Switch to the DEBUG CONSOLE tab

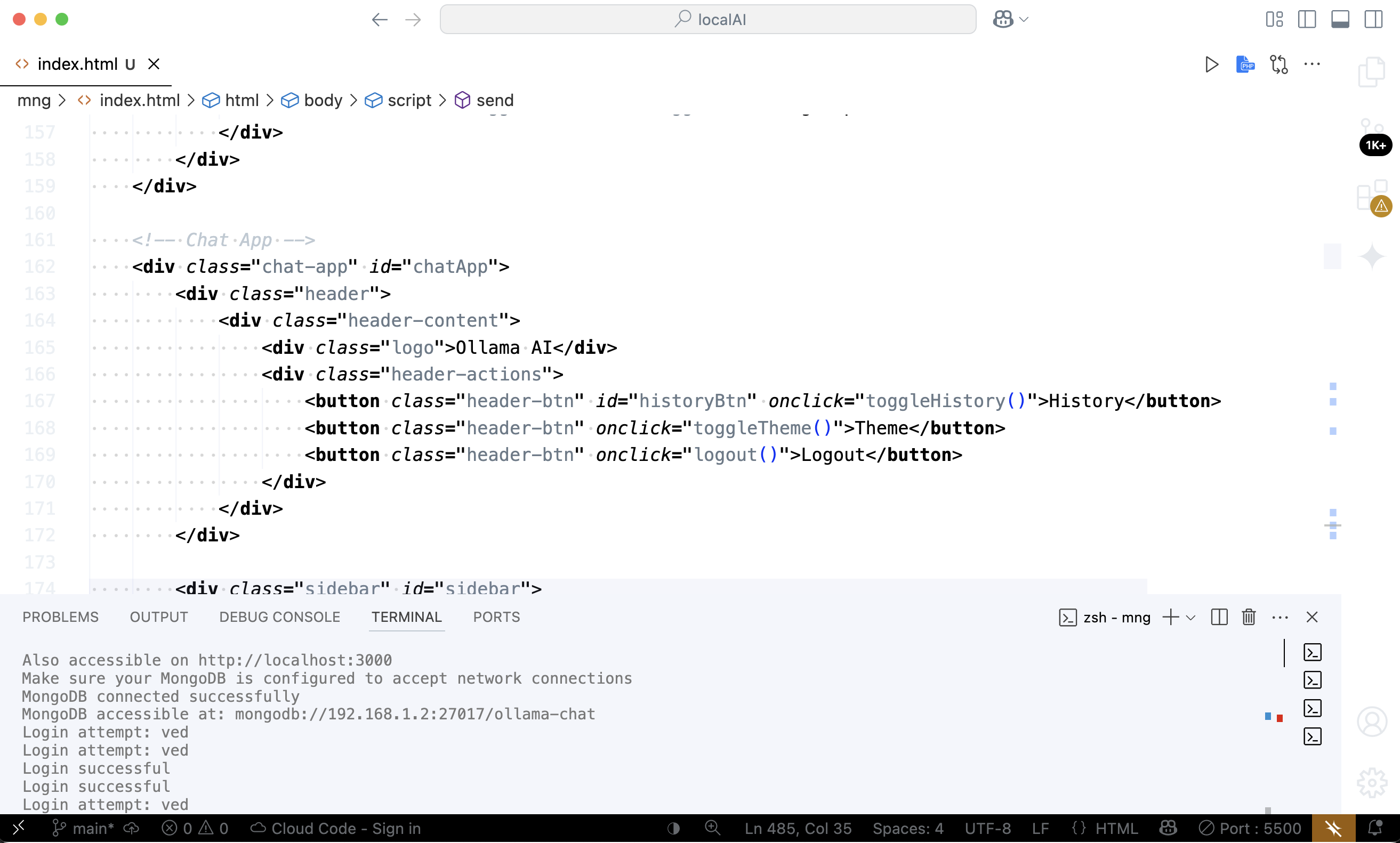point(279,617)
